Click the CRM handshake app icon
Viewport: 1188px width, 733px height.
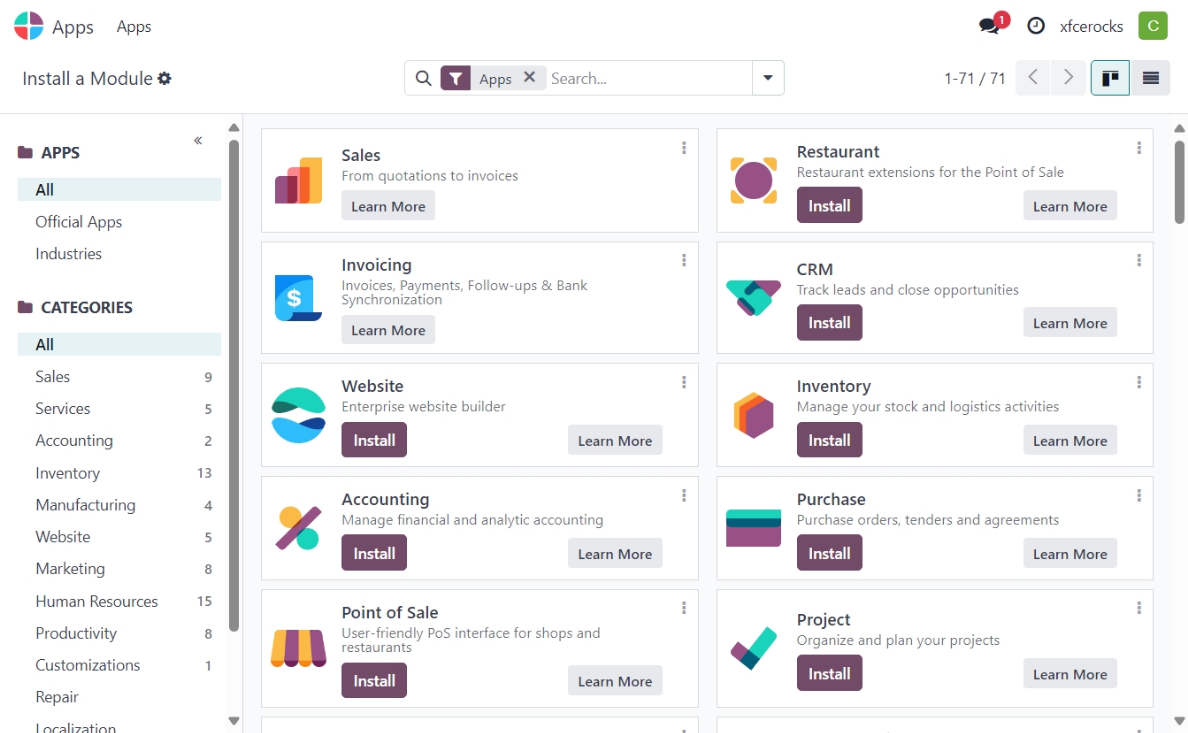click(753, 297)
